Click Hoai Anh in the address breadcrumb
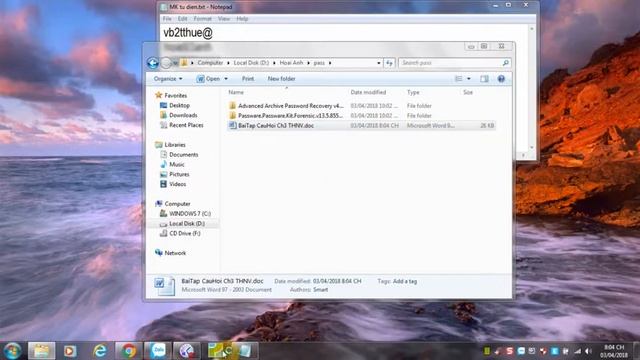The width and height of the screenshot is (640, 360). tap(291, 63)
